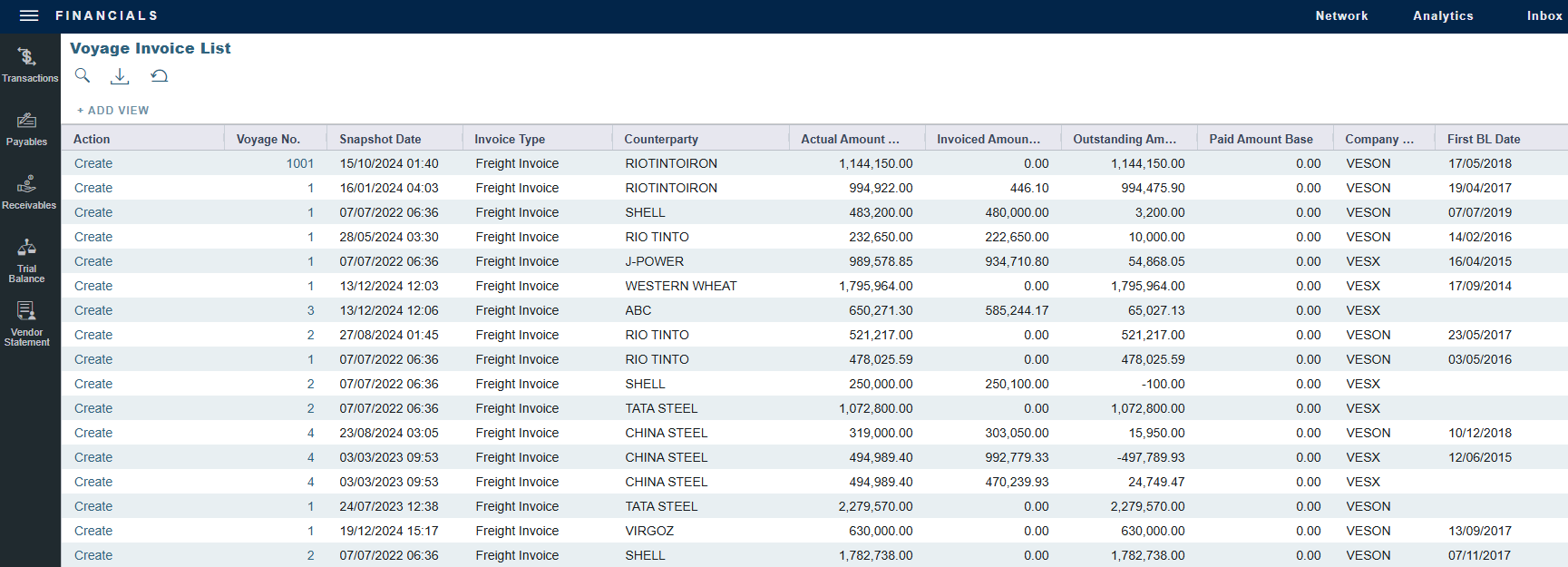
Task: Open the Payables sidebar section
Action: click(x=27, y=129)
